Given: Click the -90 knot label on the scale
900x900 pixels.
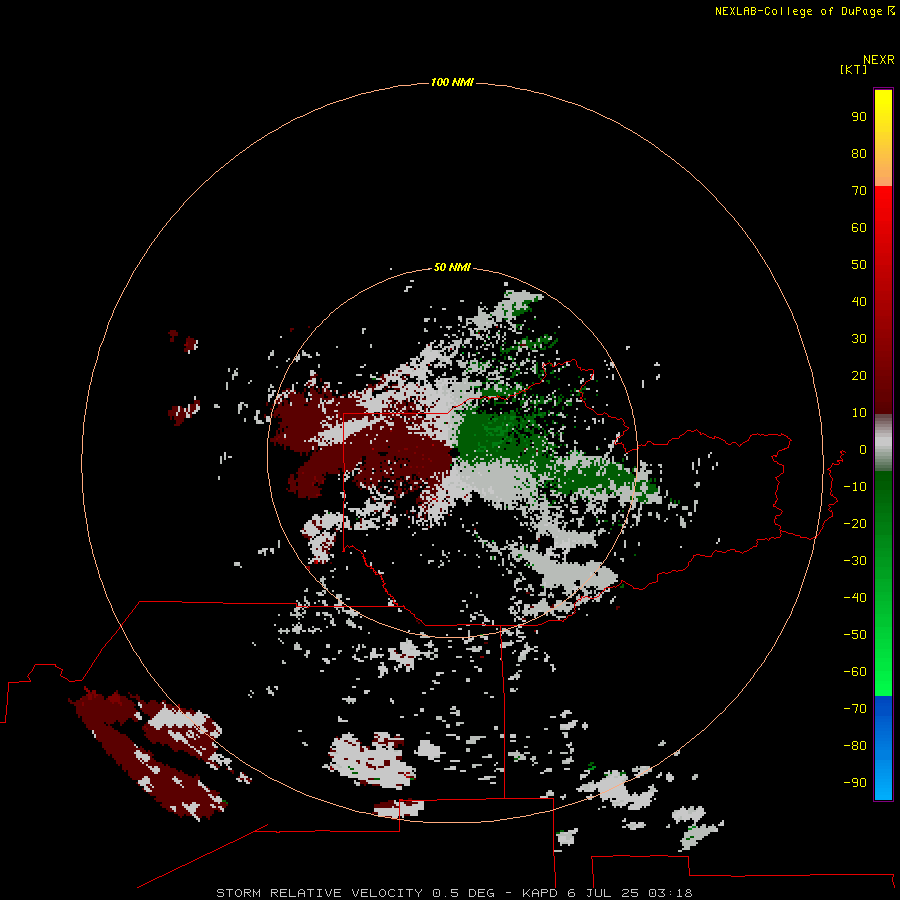Looking at the screenshot, I should point(855,782).
